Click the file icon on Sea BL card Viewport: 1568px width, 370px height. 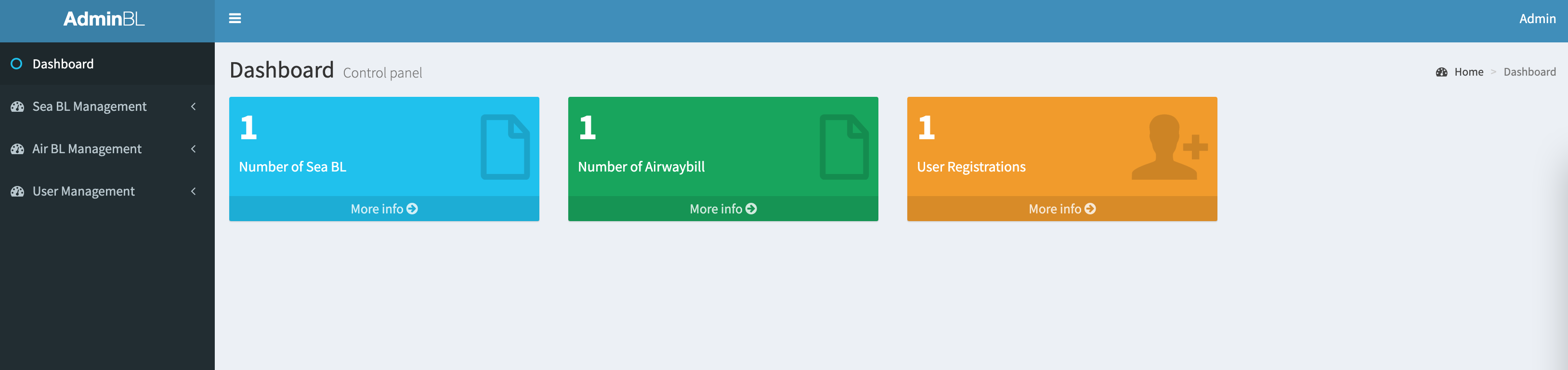tap(505, 146)
